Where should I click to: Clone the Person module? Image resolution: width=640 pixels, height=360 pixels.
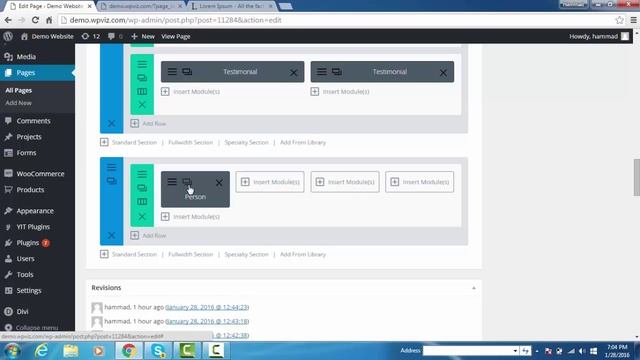[187, 182]
